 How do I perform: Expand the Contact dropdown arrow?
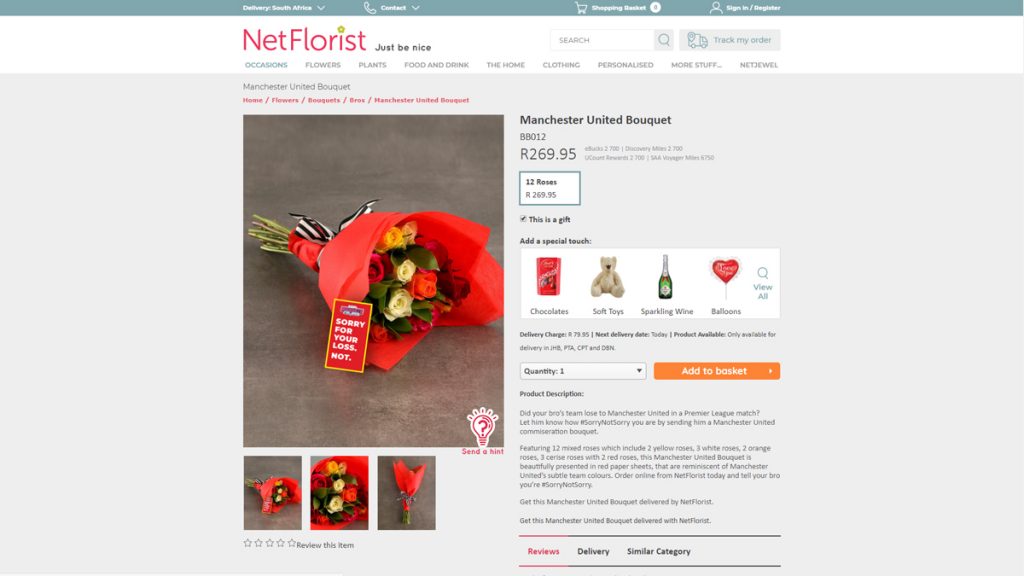[x=415, y=8]
